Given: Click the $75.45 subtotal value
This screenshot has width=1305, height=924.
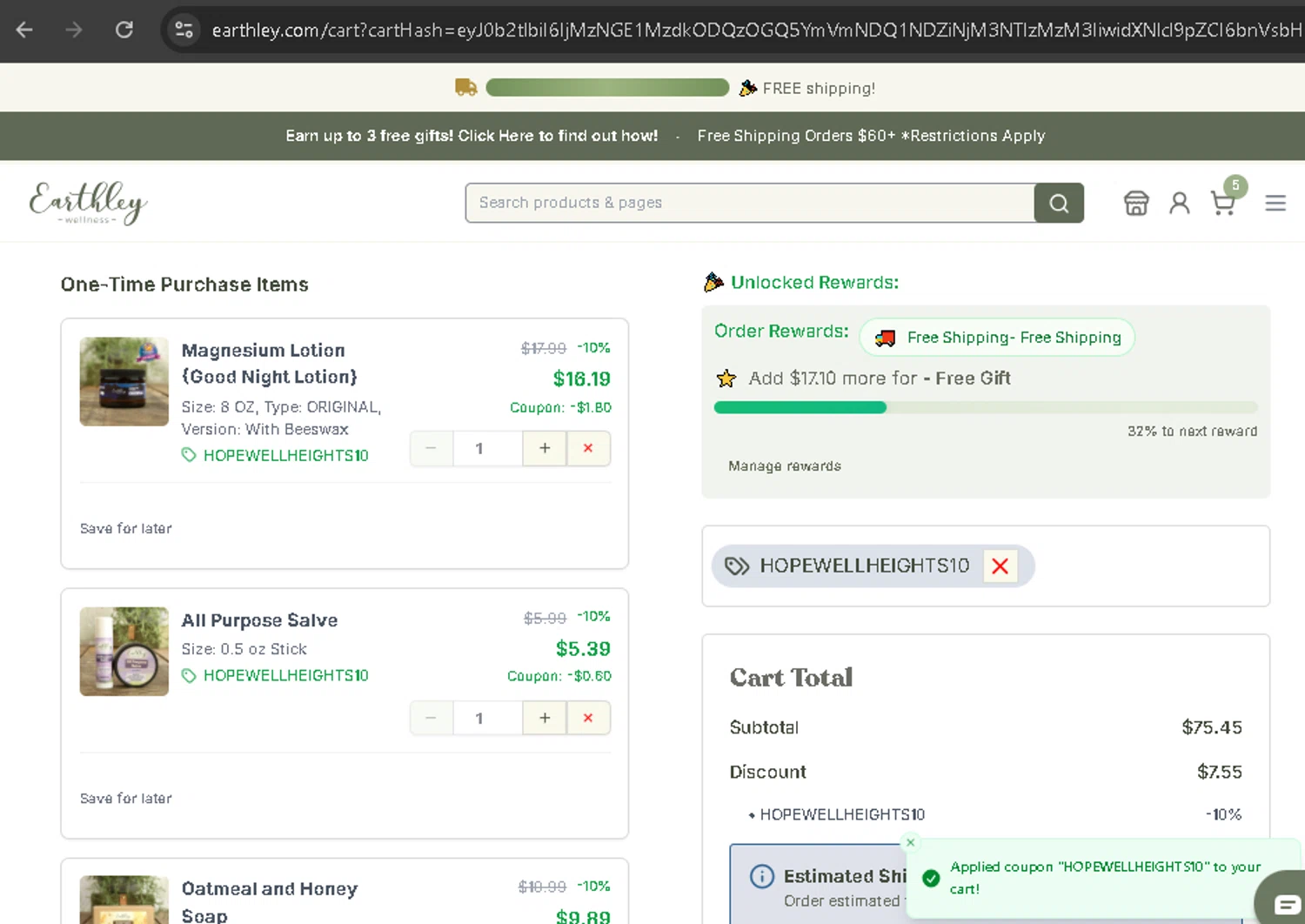Looking at the screenshot, I should 1211,727.
